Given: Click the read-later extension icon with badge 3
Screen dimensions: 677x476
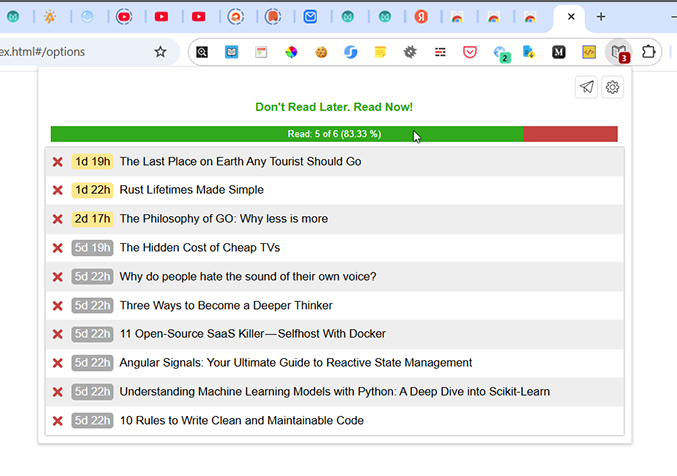Looking at the screenshot, I should 619,52.
